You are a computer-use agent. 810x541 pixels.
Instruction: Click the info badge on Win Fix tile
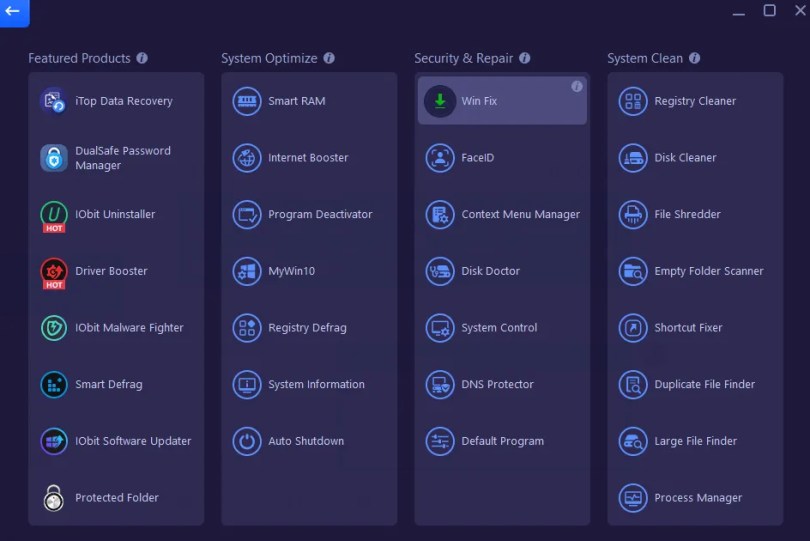click(x=577, y=86)
